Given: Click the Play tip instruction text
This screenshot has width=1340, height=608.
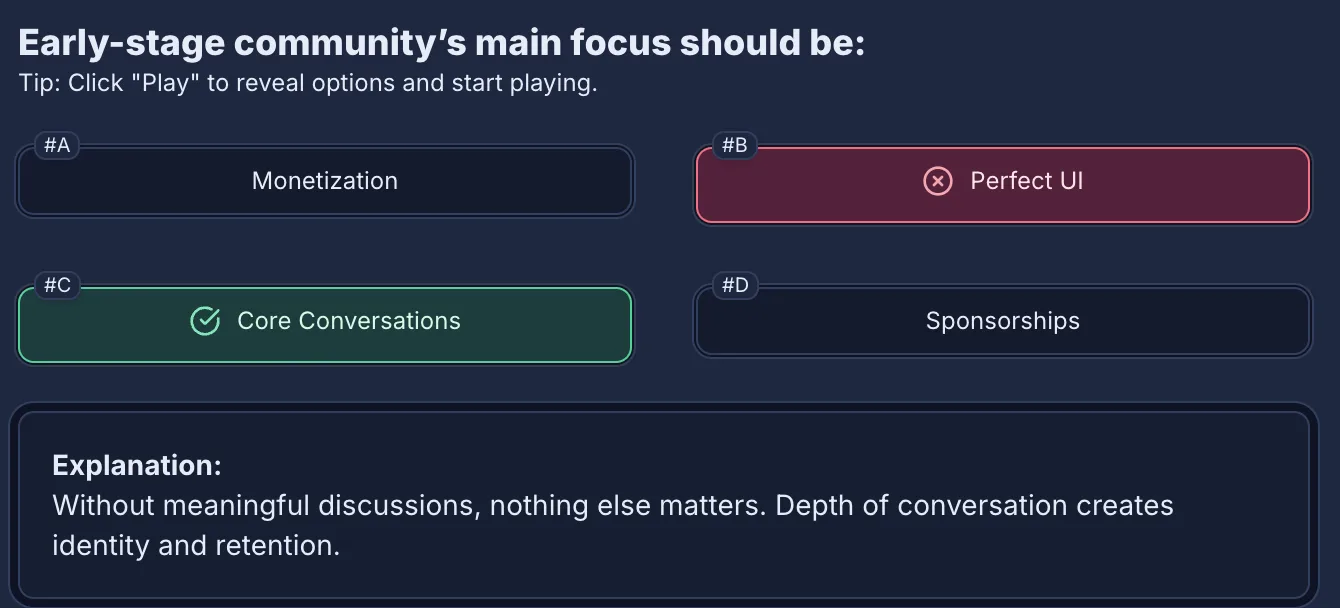Looking at the screenshot, I should [x=310, y=83].
